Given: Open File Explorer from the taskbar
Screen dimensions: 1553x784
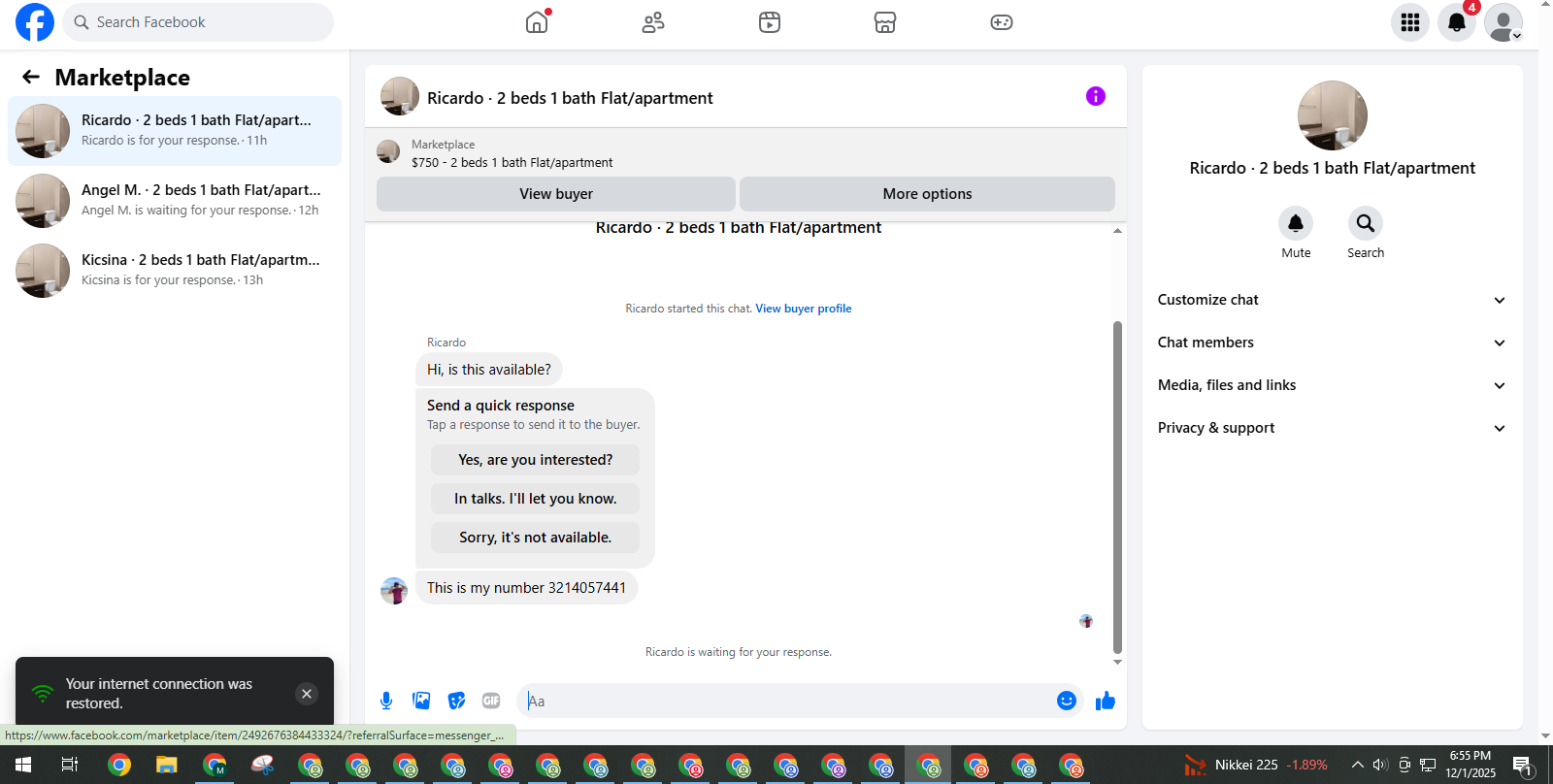Looking at the screenshot, I should (167, 765).
